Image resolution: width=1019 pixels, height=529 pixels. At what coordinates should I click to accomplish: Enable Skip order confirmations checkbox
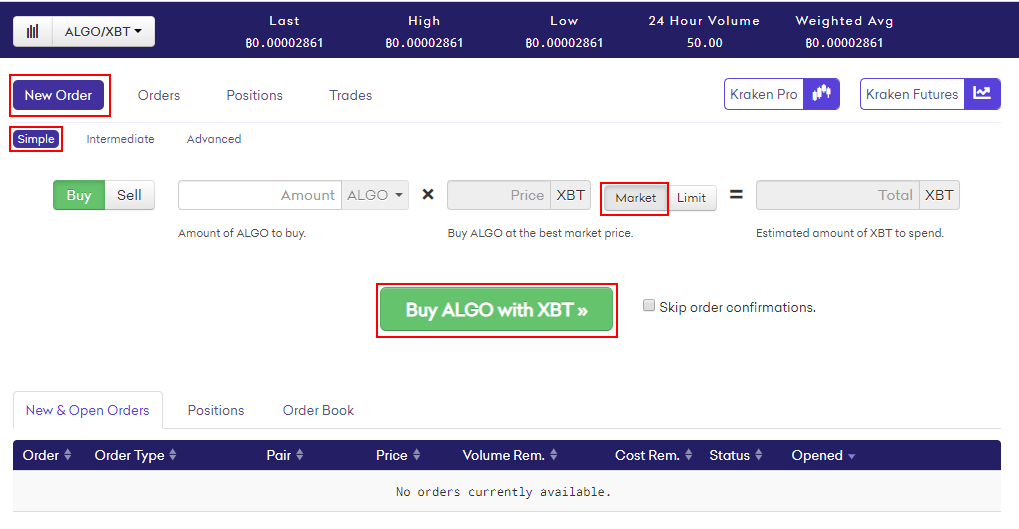(x=649, y=306)
